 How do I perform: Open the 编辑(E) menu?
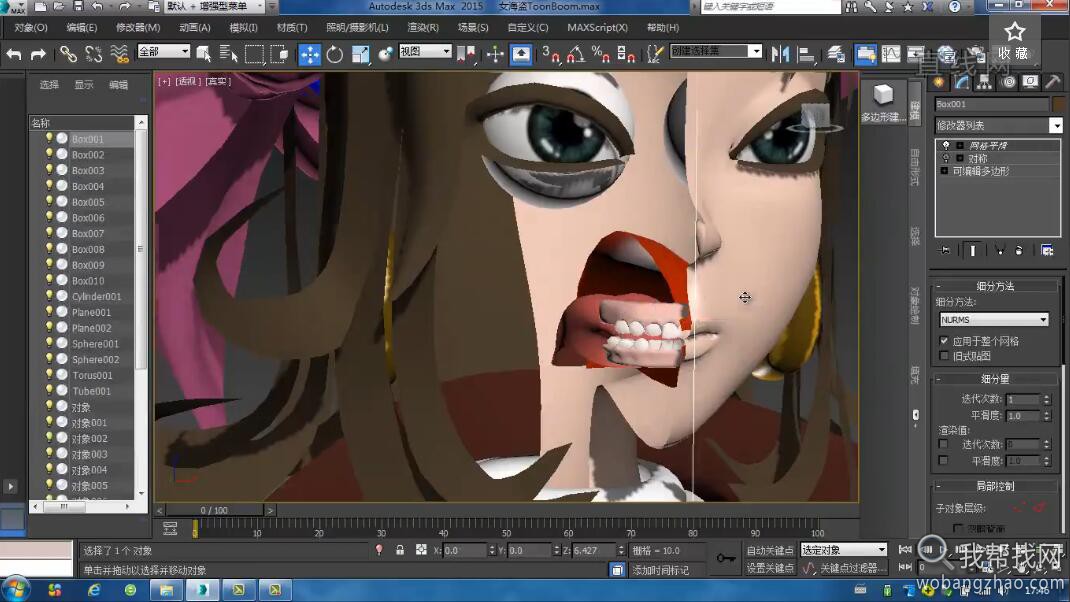coord(81,27)
